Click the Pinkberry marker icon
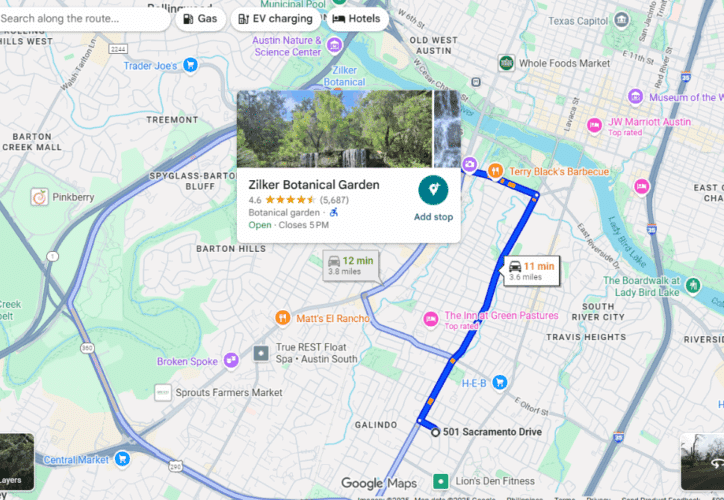The image size is (724, 500). coord(40,197)
